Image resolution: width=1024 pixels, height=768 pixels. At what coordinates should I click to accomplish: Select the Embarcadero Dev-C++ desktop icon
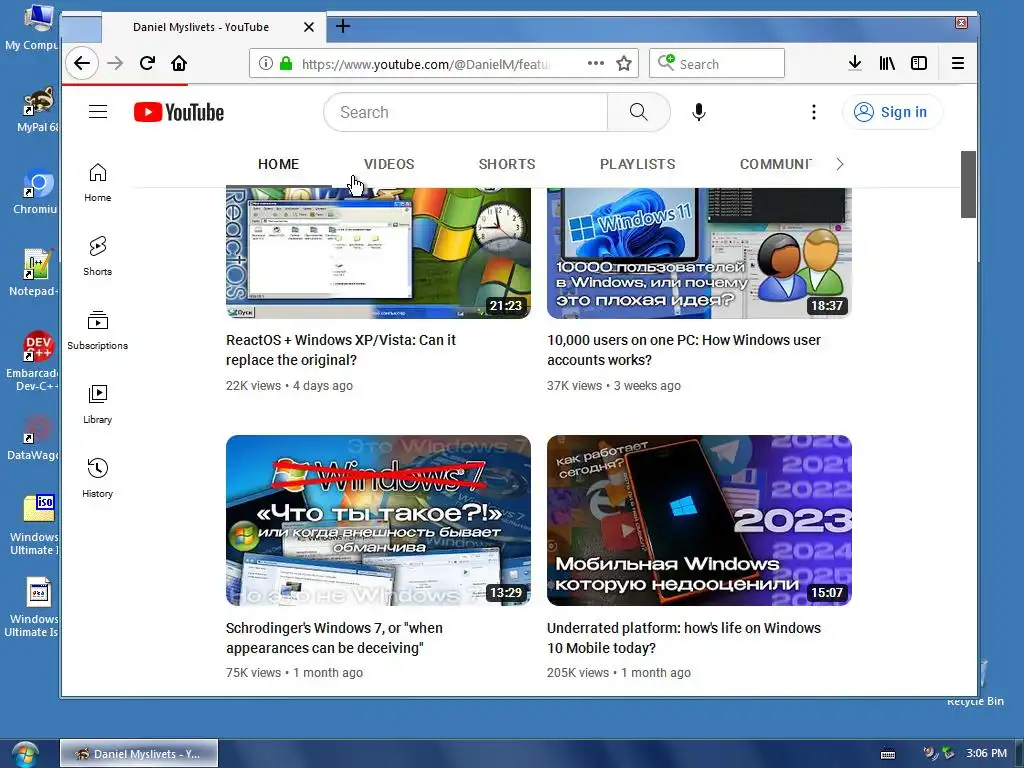(x=33, y=361)
